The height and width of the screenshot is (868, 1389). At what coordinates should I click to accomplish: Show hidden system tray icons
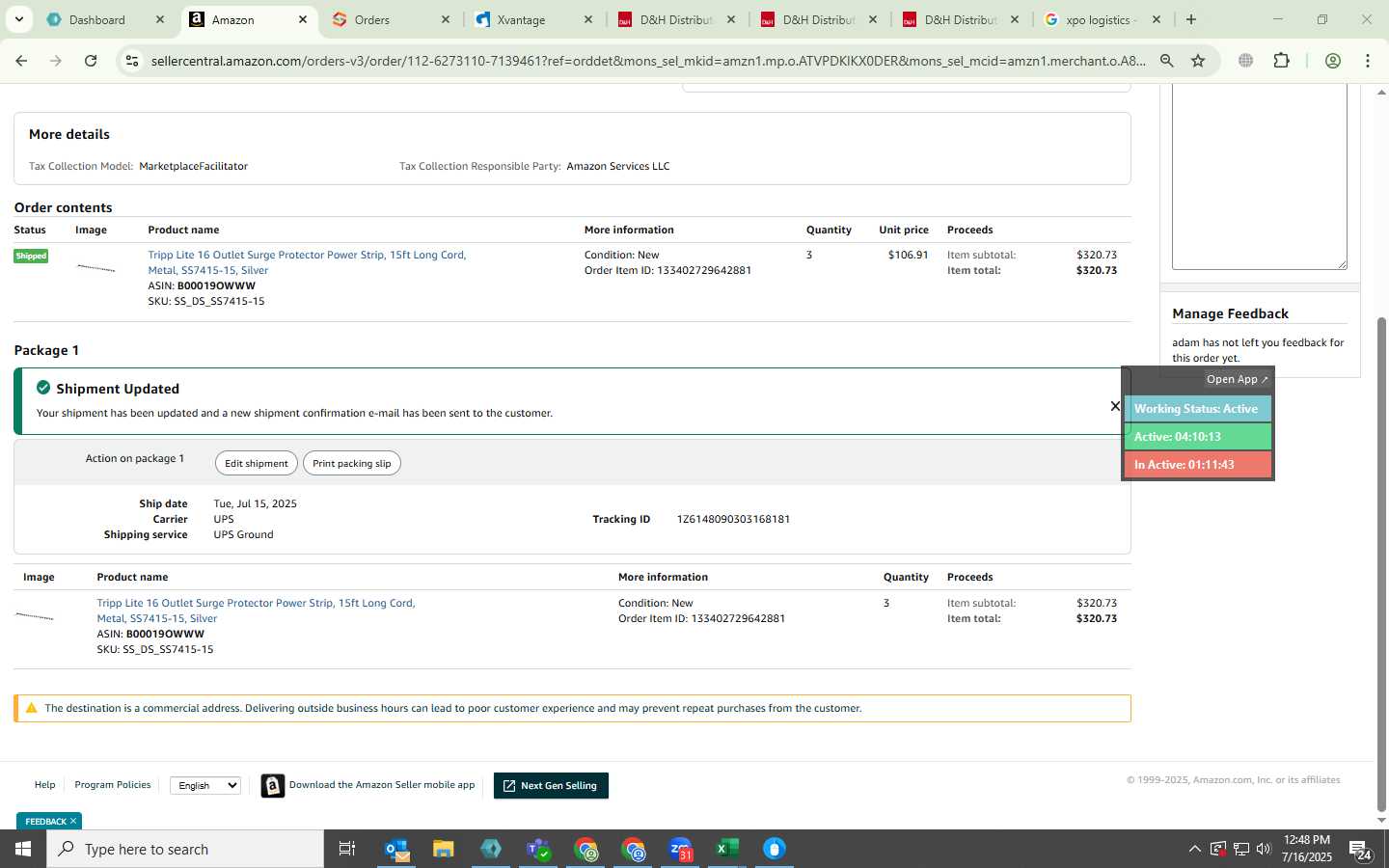click(x=1194, y=849)
